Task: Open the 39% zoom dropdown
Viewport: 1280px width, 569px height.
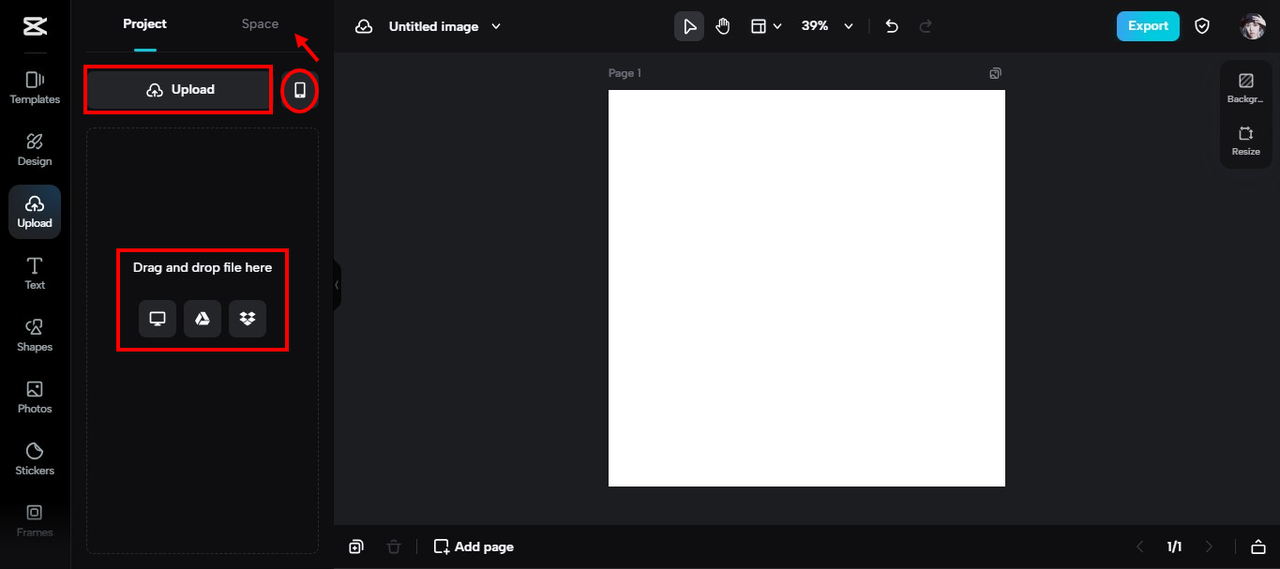Action: click(827, 26)
